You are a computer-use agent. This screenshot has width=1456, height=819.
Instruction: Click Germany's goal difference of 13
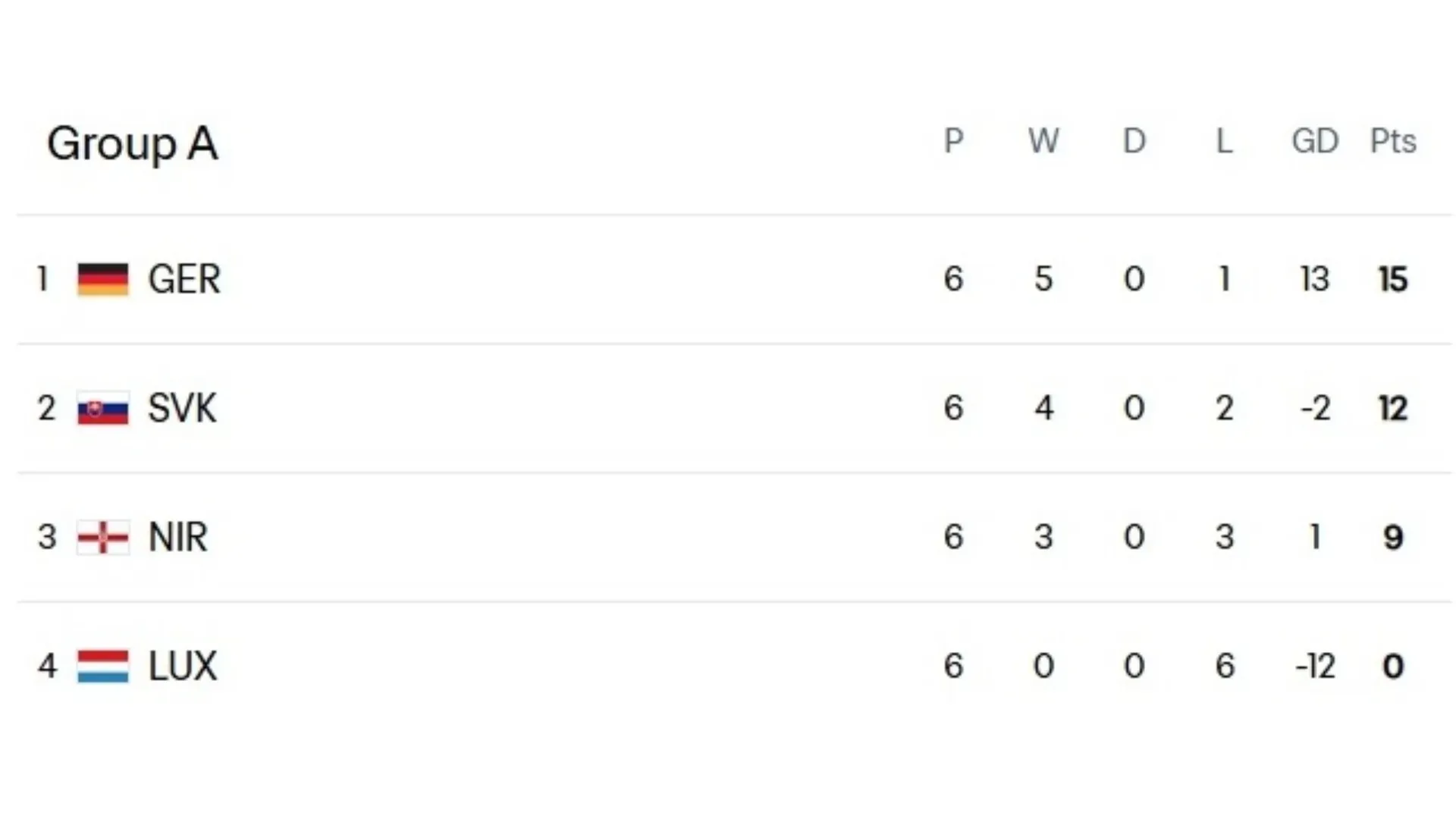pos(1315,279)
